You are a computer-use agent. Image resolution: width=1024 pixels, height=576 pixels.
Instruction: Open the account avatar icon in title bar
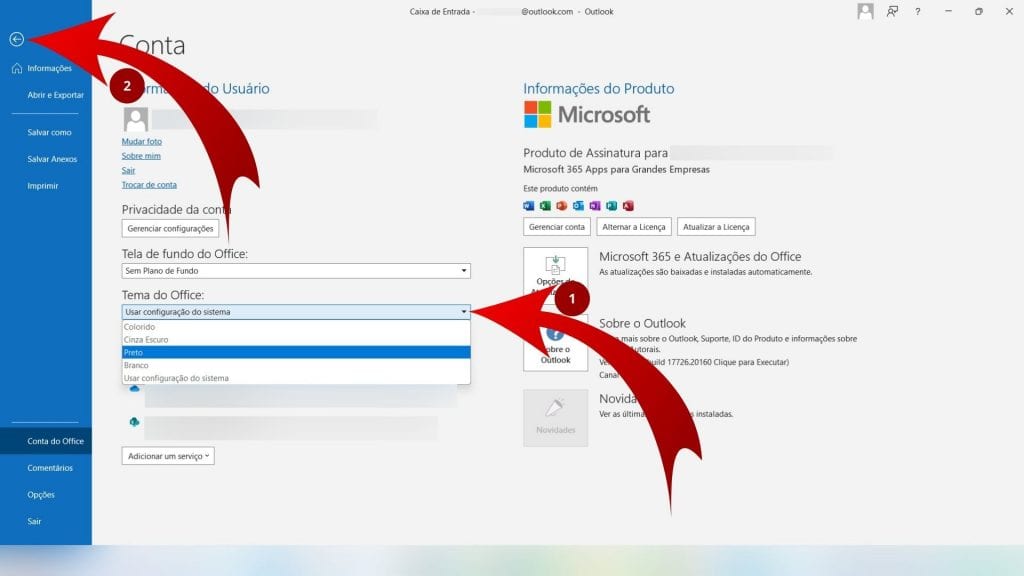pos(863,12)
